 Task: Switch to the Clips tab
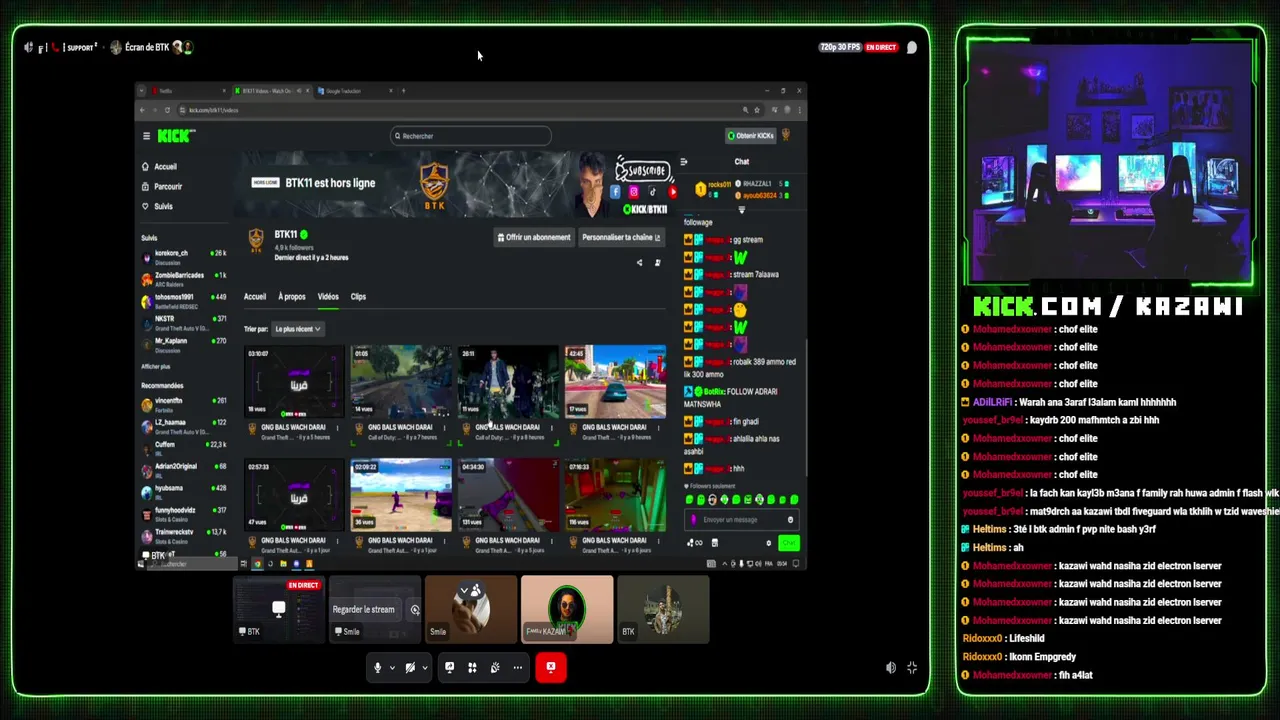pyautogui.click(x=358, y=297)
